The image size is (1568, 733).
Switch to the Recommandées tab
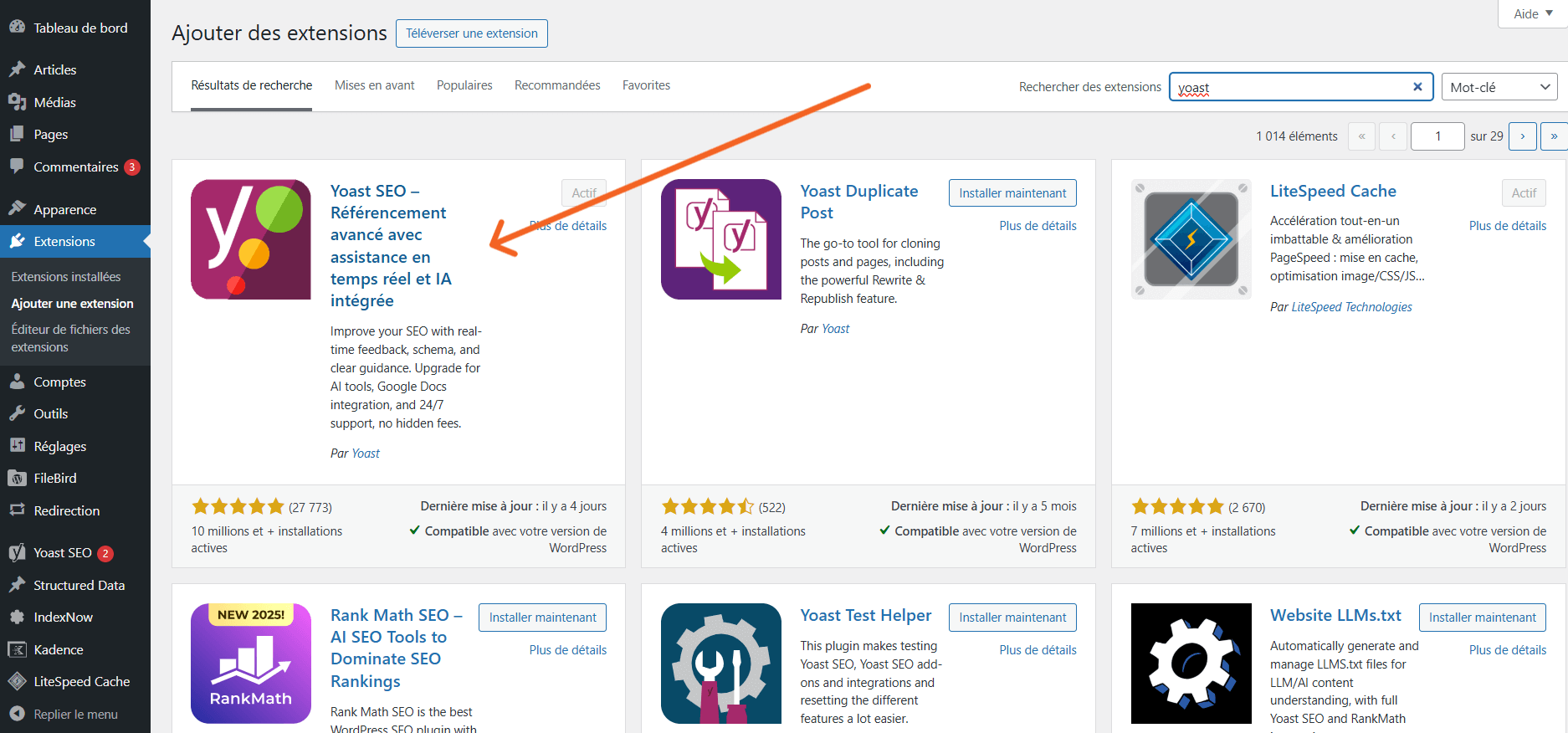(557, 85)
